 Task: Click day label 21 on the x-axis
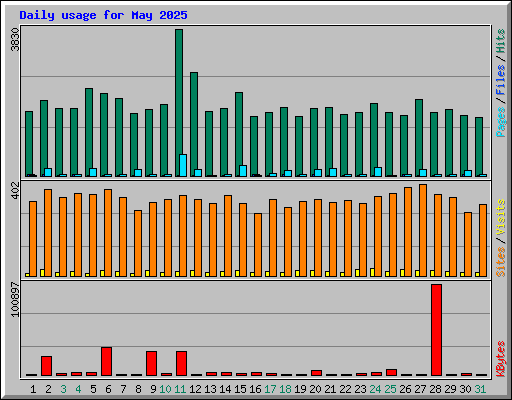coord(330,389)
